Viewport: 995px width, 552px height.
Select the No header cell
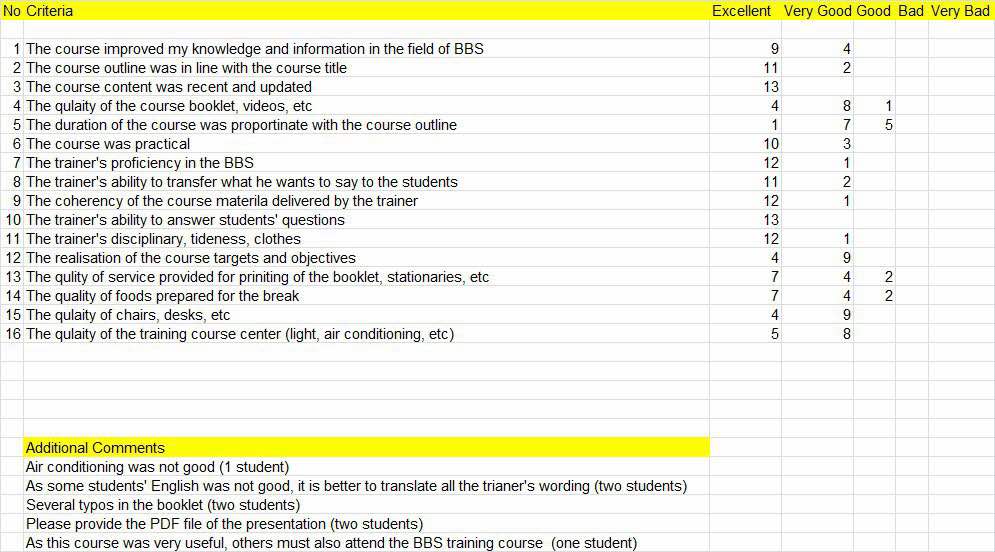click(x=12, y=11)
